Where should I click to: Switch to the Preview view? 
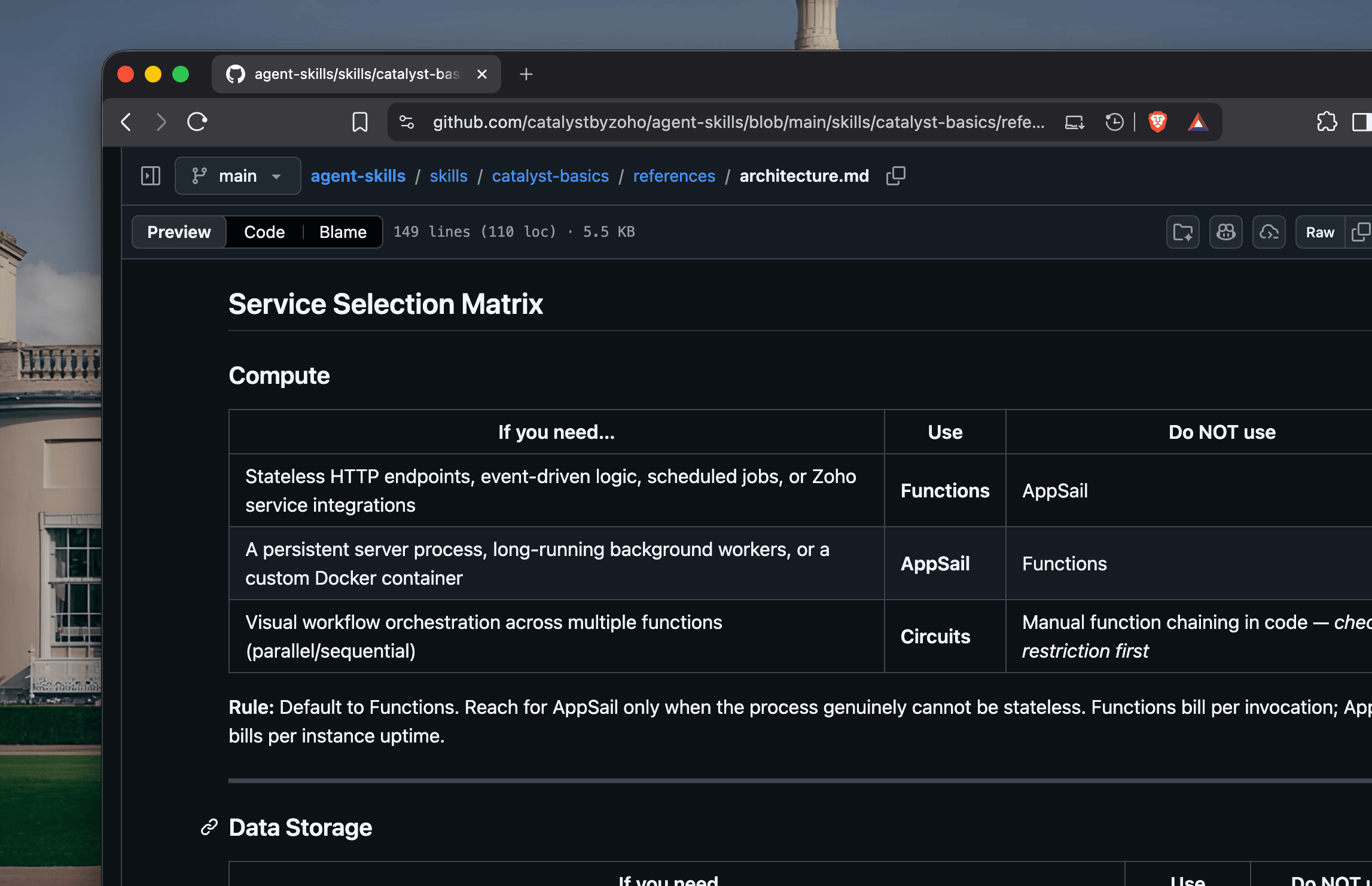tap(179, 232)
